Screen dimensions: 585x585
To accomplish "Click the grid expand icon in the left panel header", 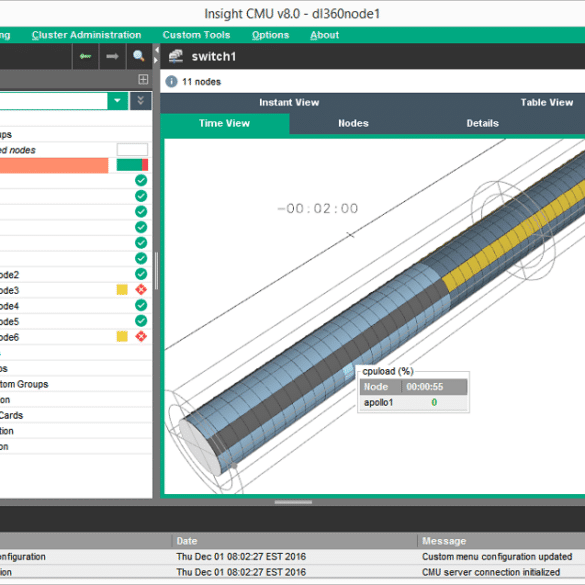I will [143, 79].
